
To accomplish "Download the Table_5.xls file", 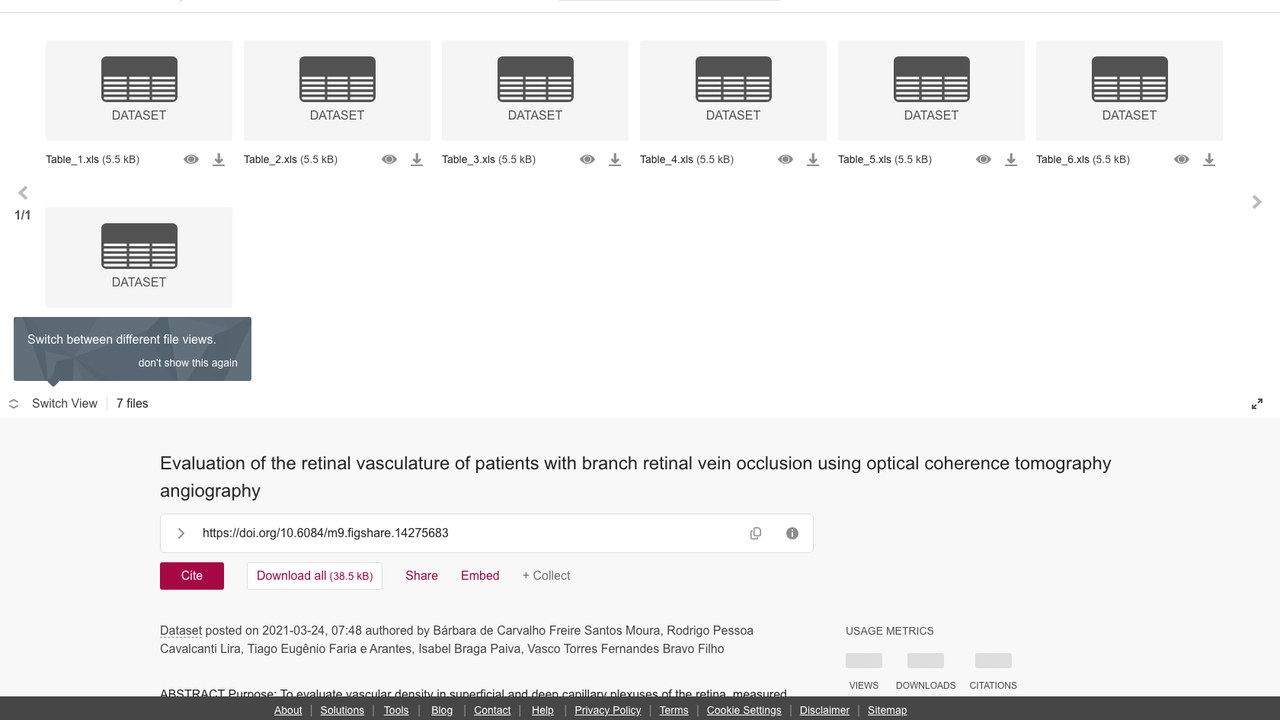I will [x=1010, y=159].
